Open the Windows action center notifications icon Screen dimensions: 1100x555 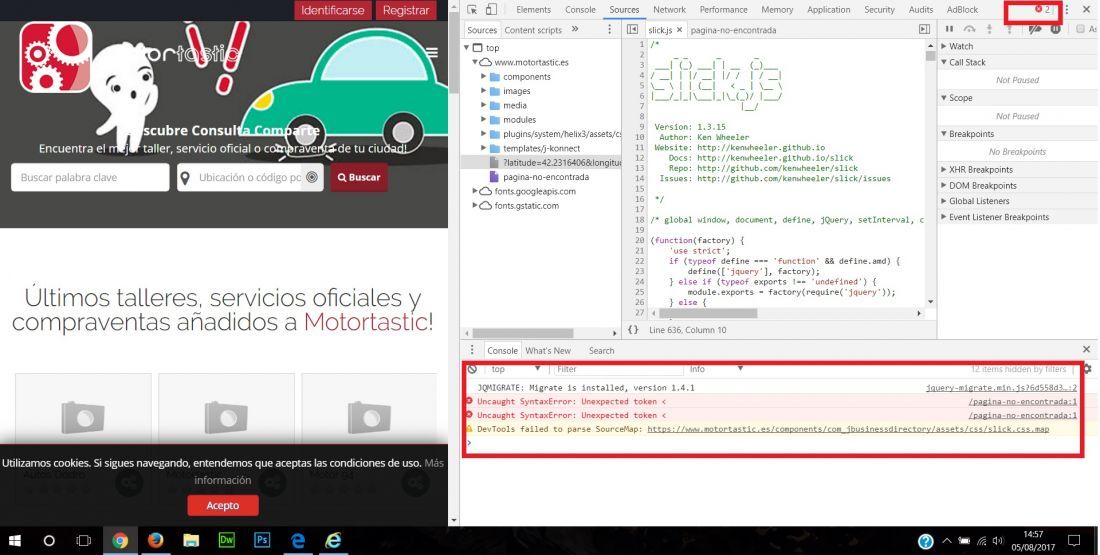pos(1073,541)
